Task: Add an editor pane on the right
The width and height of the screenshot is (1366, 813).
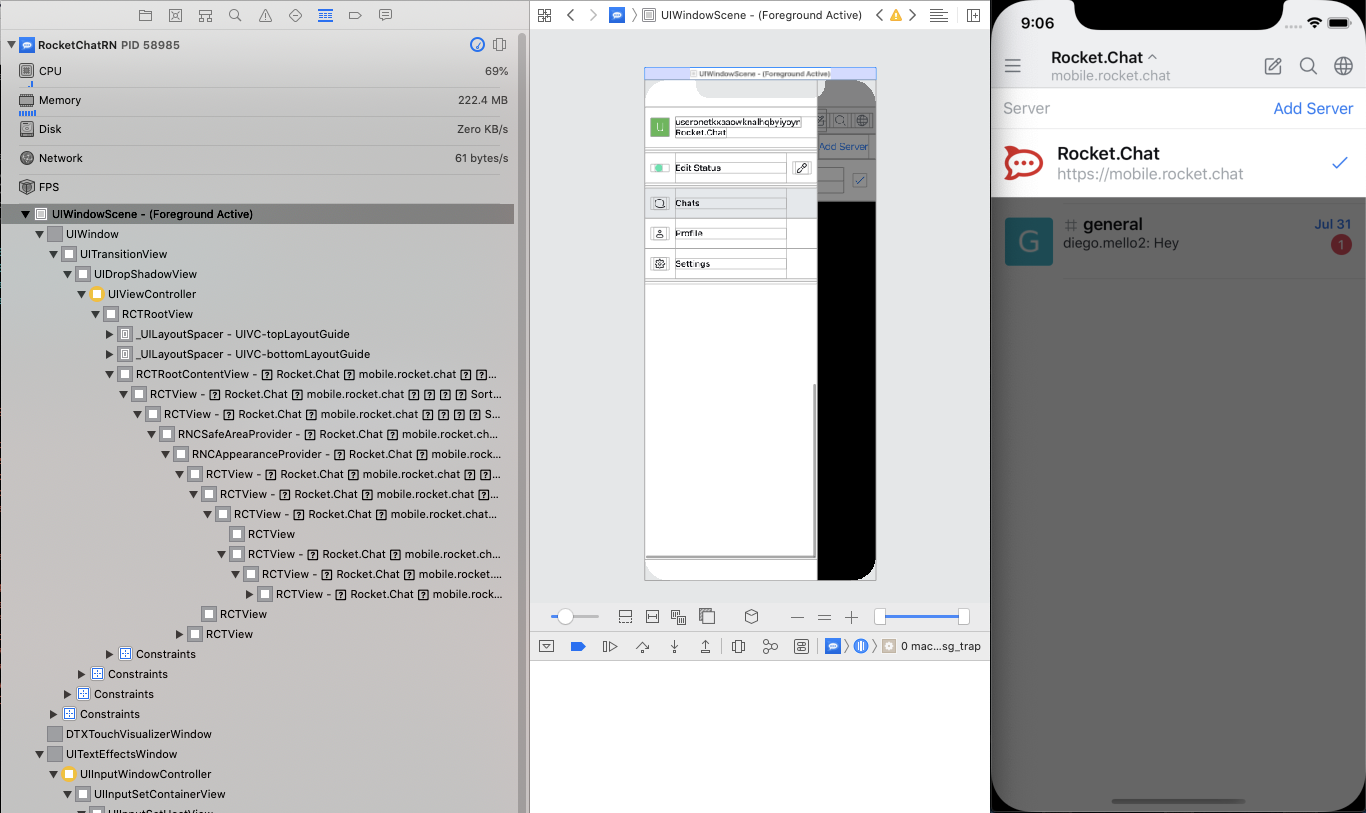Action: tap(973, 15)
